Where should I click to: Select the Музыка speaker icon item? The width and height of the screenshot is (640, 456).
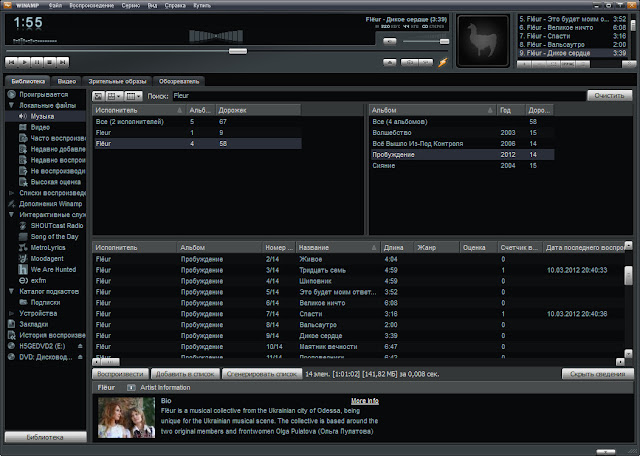click(23, 116)
